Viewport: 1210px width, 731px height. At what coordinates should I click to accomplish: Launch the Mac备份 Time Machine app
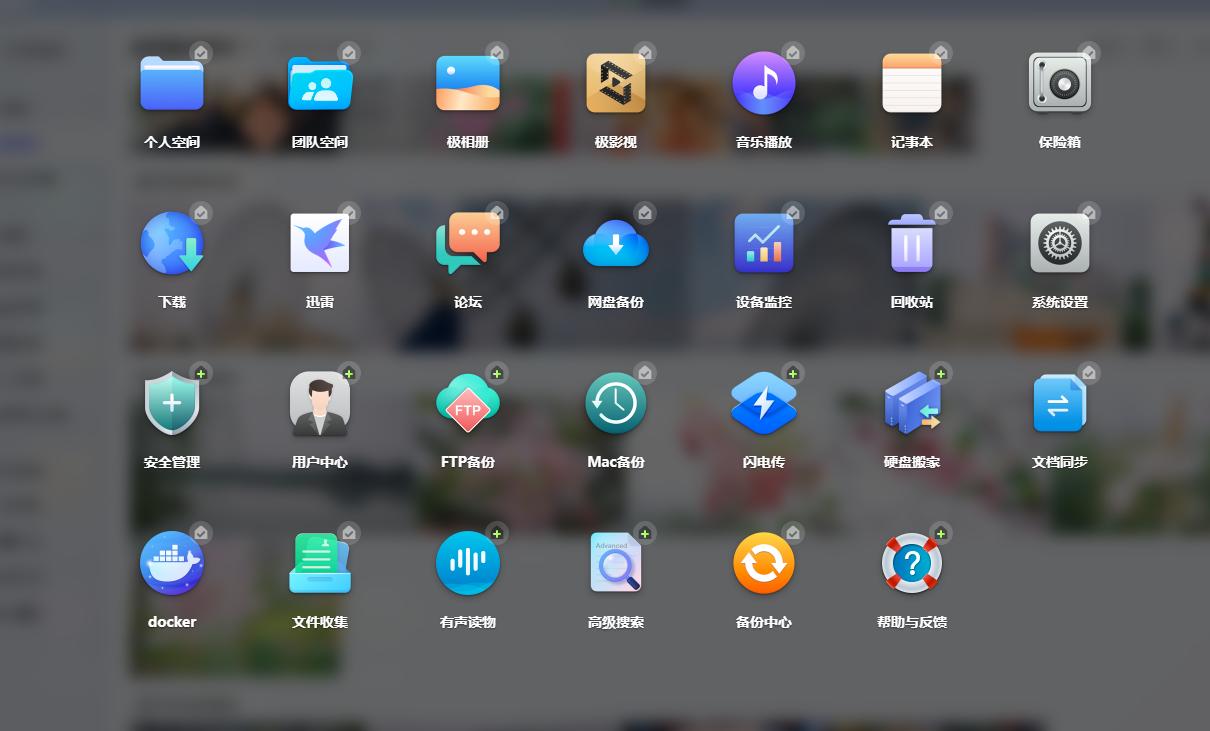pyautogui.click(x=616, y=404)
